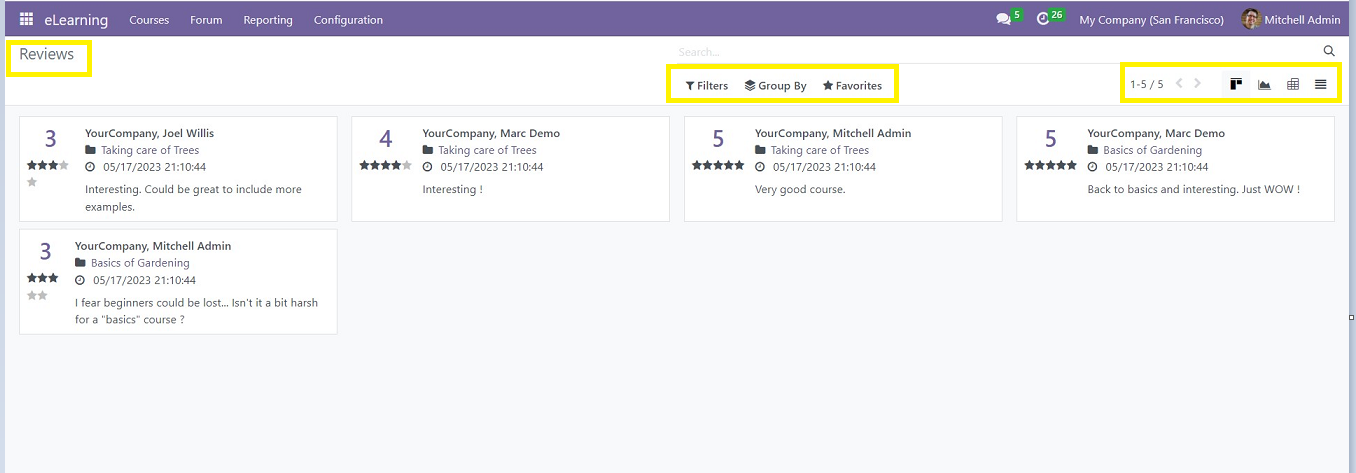Expand the Favorites dropdown
Viewport: 1356px width, 473px height.
tap(852, 86)
